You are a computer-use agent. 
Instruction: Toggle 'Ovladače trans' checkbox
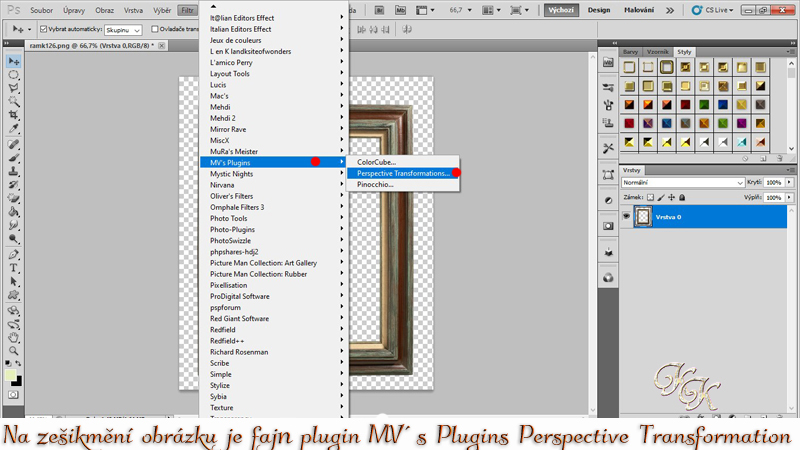click(x=155, y=29)
